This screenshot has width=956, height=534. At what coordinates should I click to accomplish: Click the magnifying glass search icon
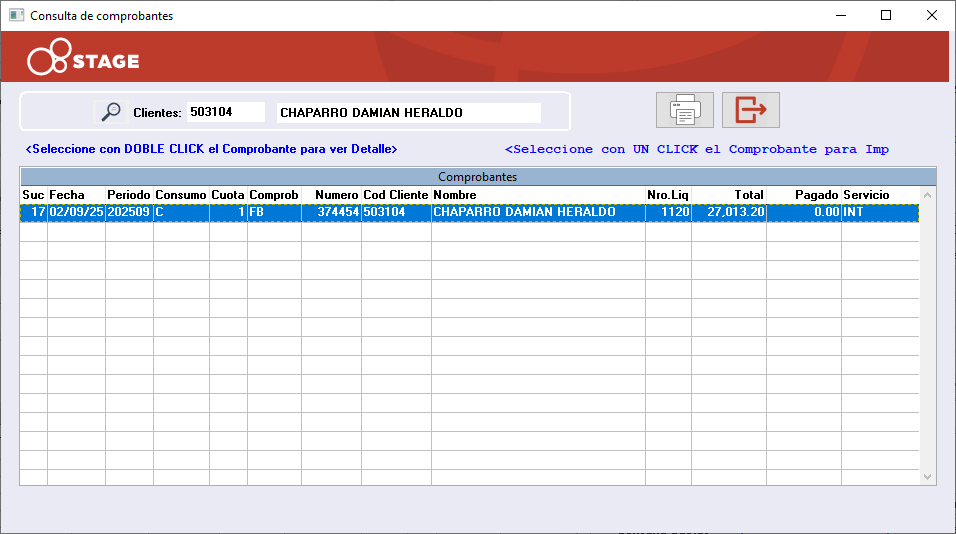click(111, 112)
